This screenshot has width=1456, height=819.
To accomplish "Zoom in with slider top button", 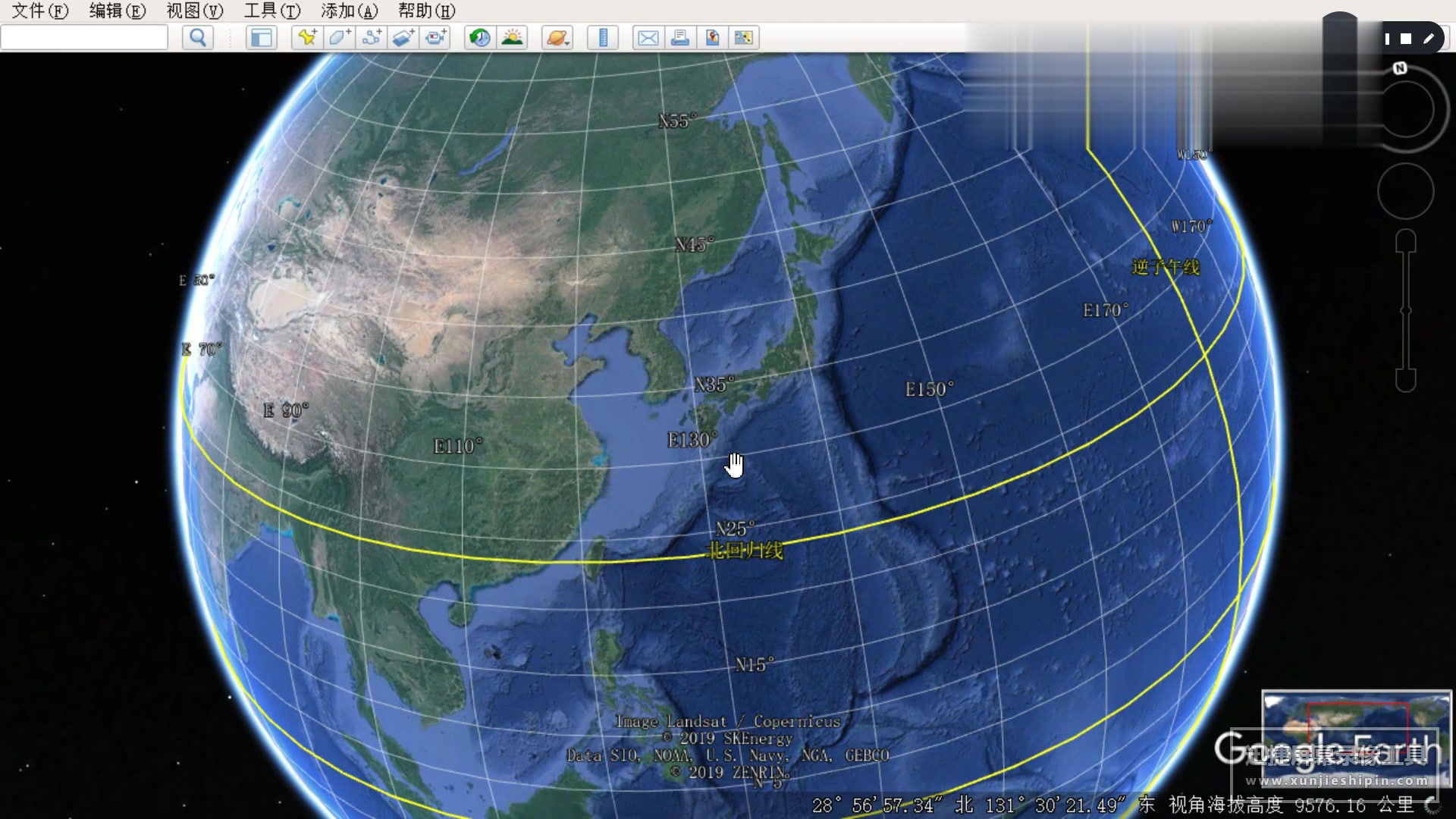I will 1406,241.
